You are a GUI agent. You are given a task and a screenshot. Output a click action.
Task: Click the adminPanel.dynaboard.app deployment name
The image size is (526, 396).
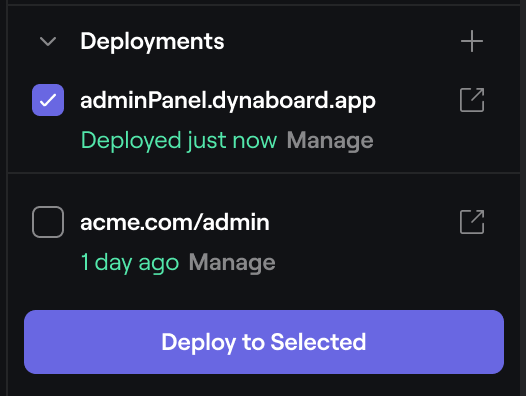click(x=228, y=100)
